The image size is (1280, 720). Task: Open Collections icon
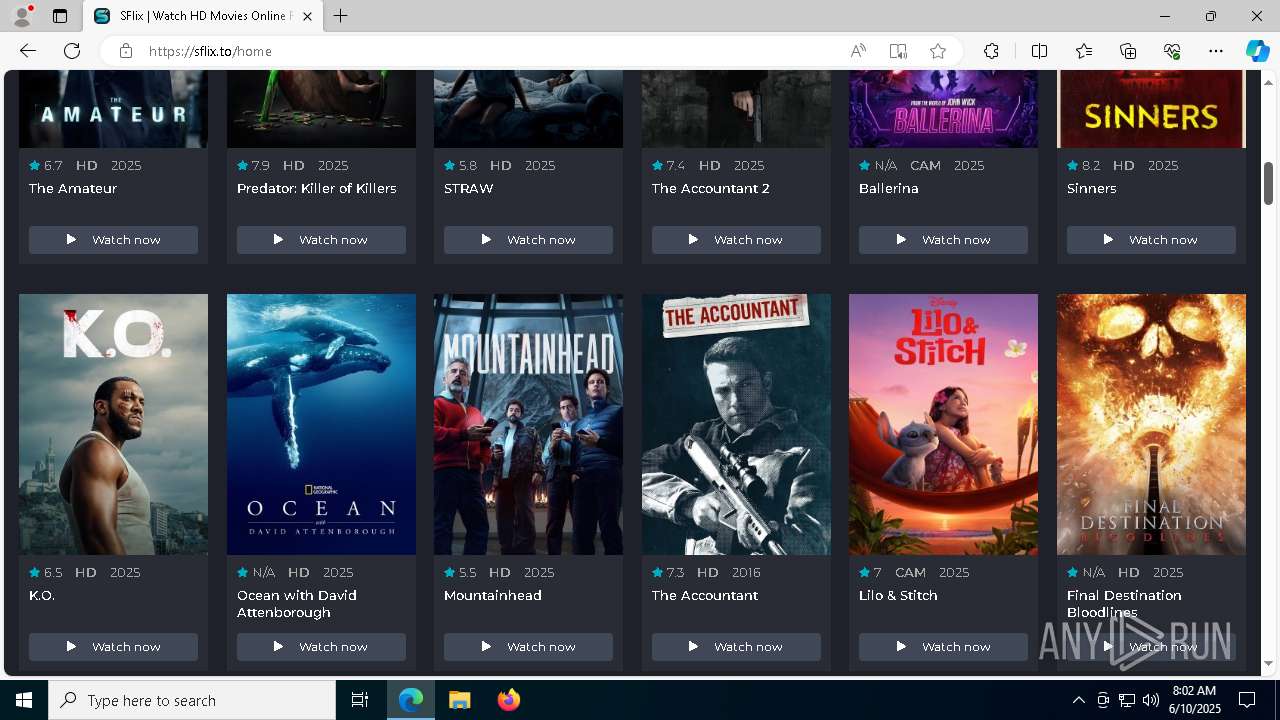[x=1128, y=51]
